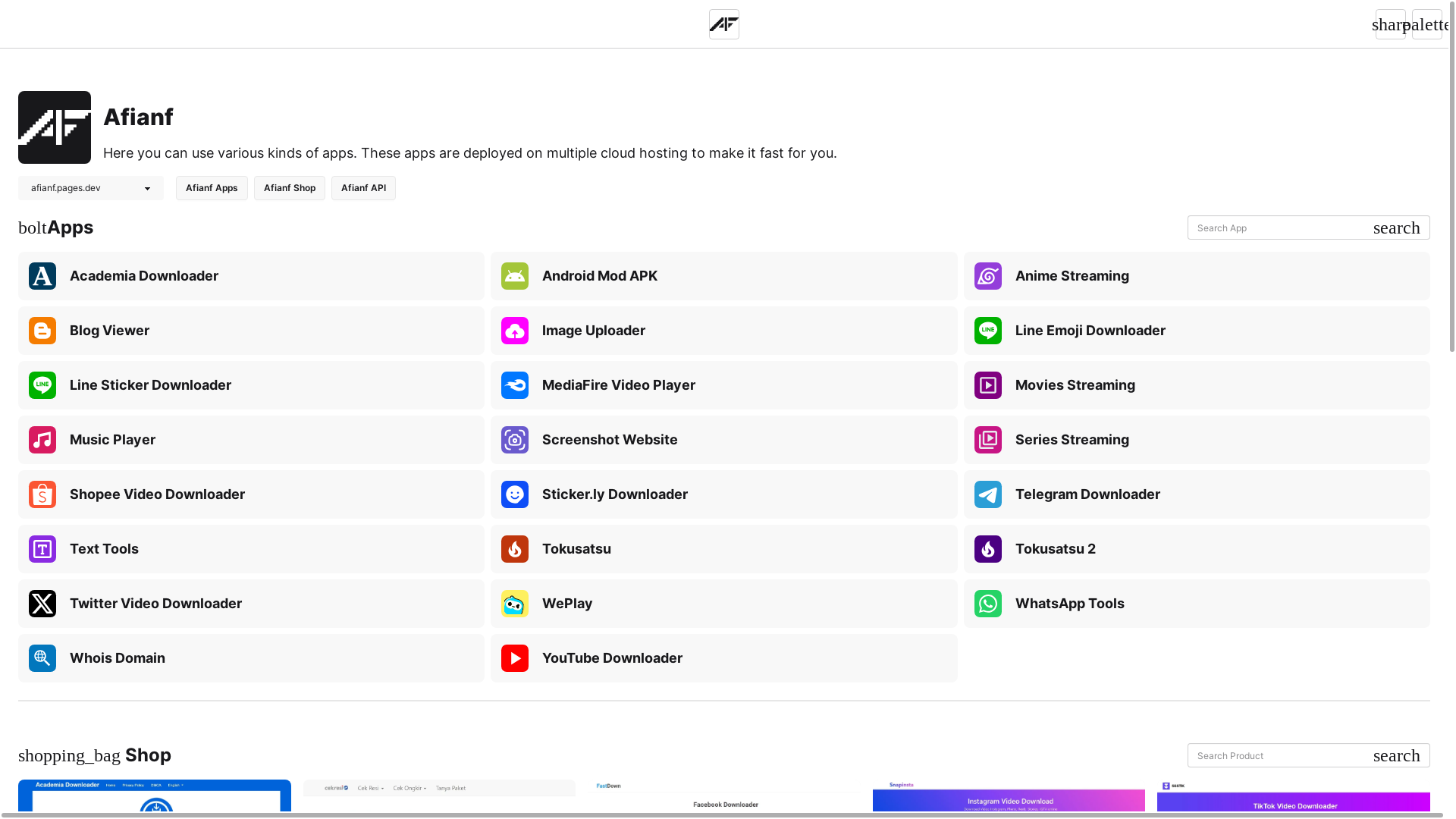Open Shopee Video Downloader link text
The image size is (1456, 819).
[x=158, y=494]
